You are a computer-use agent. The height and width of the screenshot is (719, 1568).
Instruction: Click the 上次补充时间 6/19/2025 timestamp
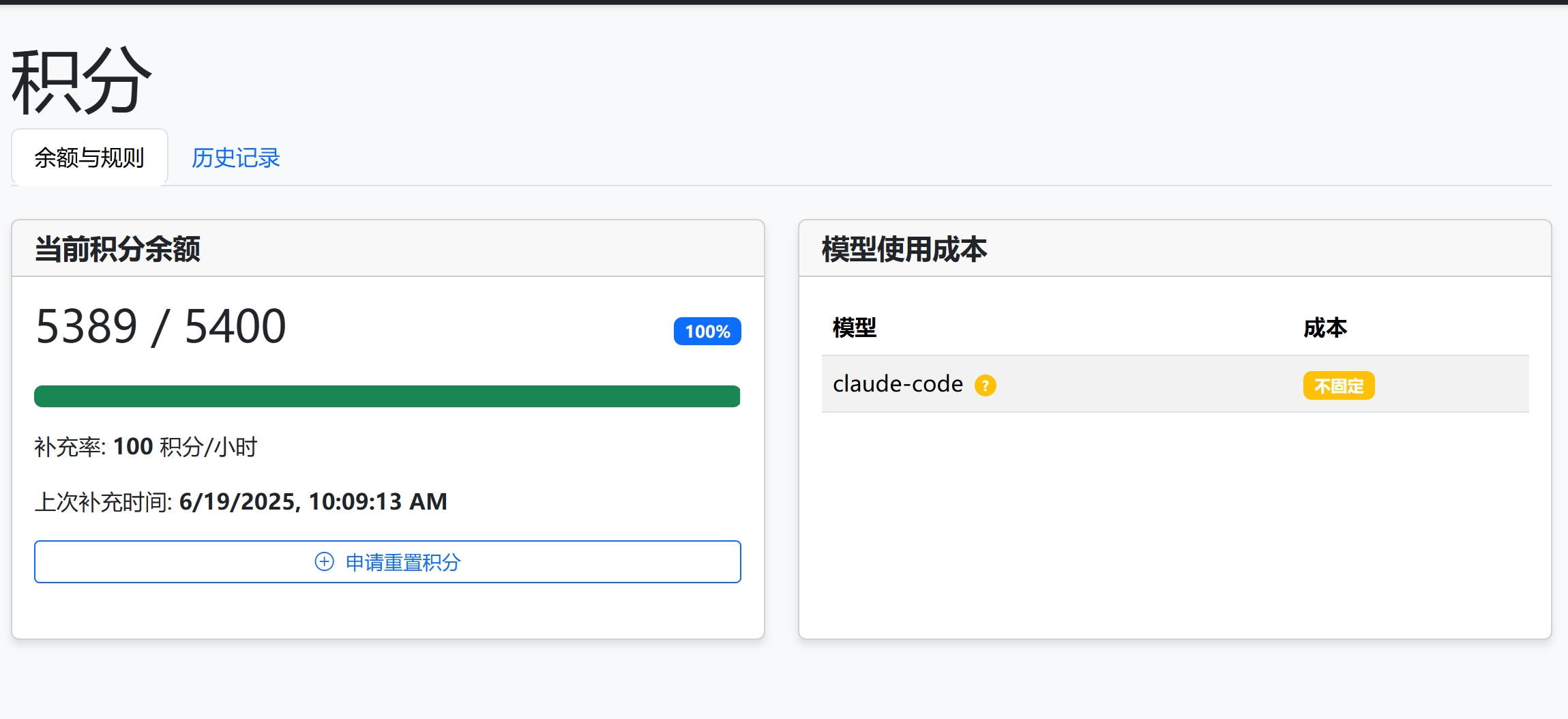click(x=241, y=501)
